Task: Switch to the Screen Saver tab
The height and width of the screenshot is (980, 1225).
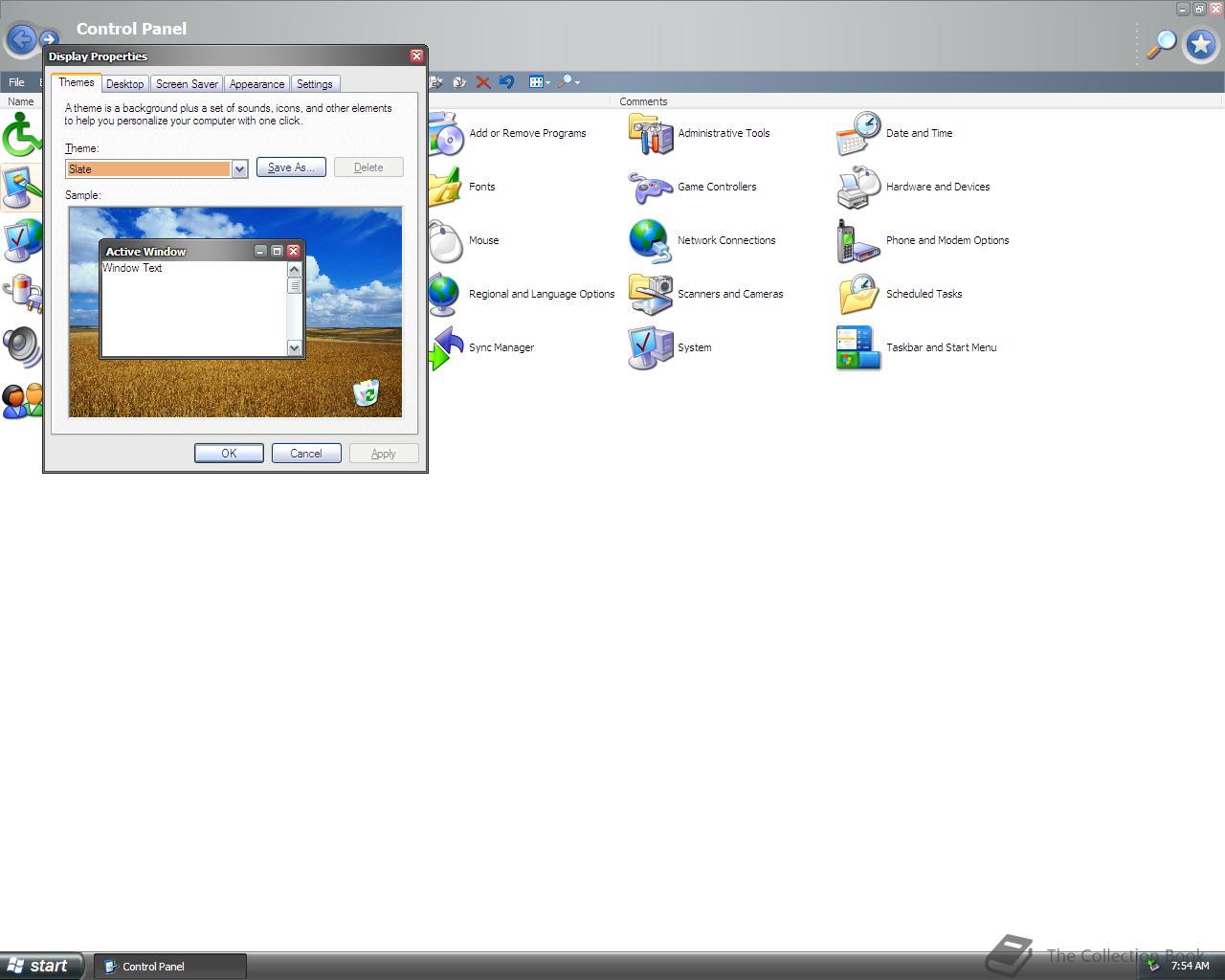Action: 187,84
